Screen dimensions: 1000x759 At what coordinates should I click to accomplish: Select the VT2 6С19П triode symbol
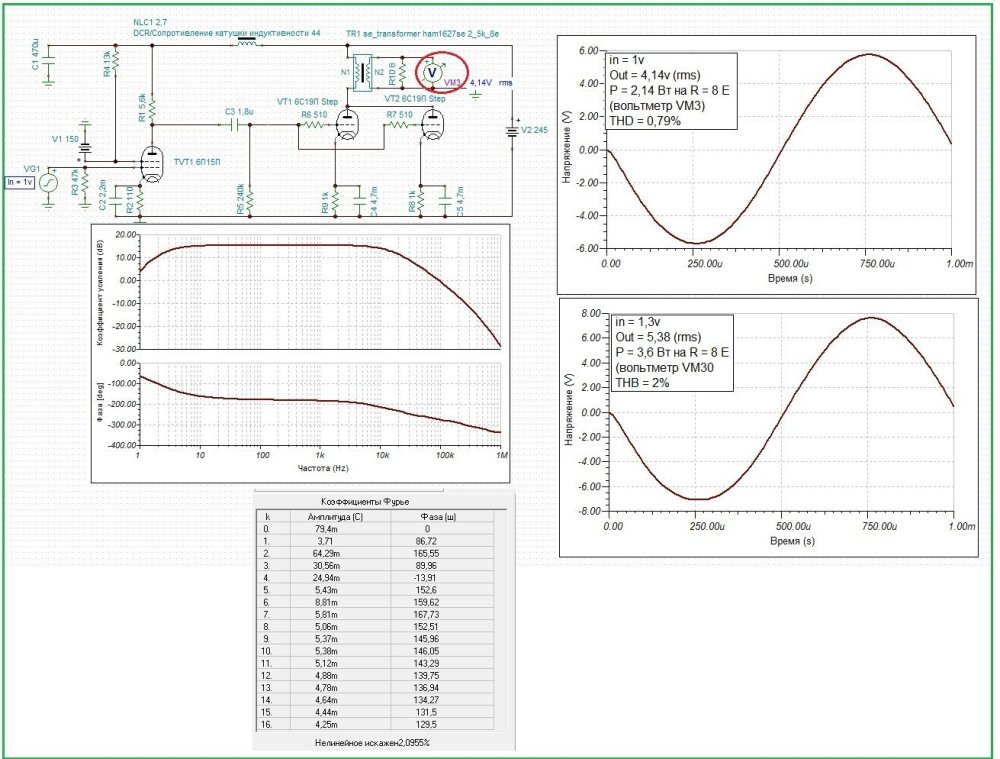click(x=432, y=124)
